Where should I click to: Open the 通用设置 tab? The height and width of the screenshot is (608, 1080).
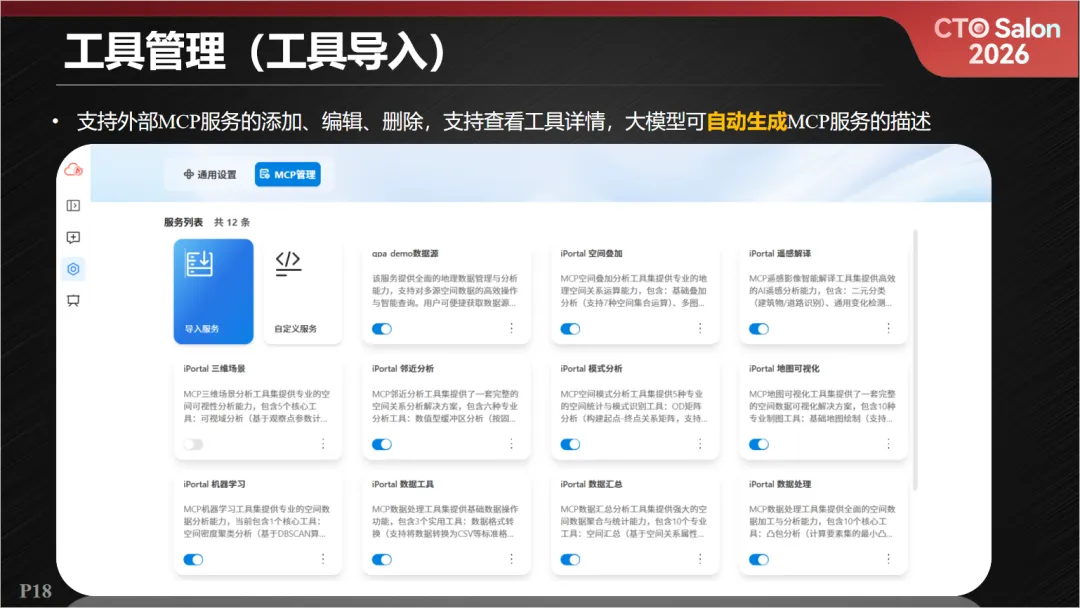(209, 174)
